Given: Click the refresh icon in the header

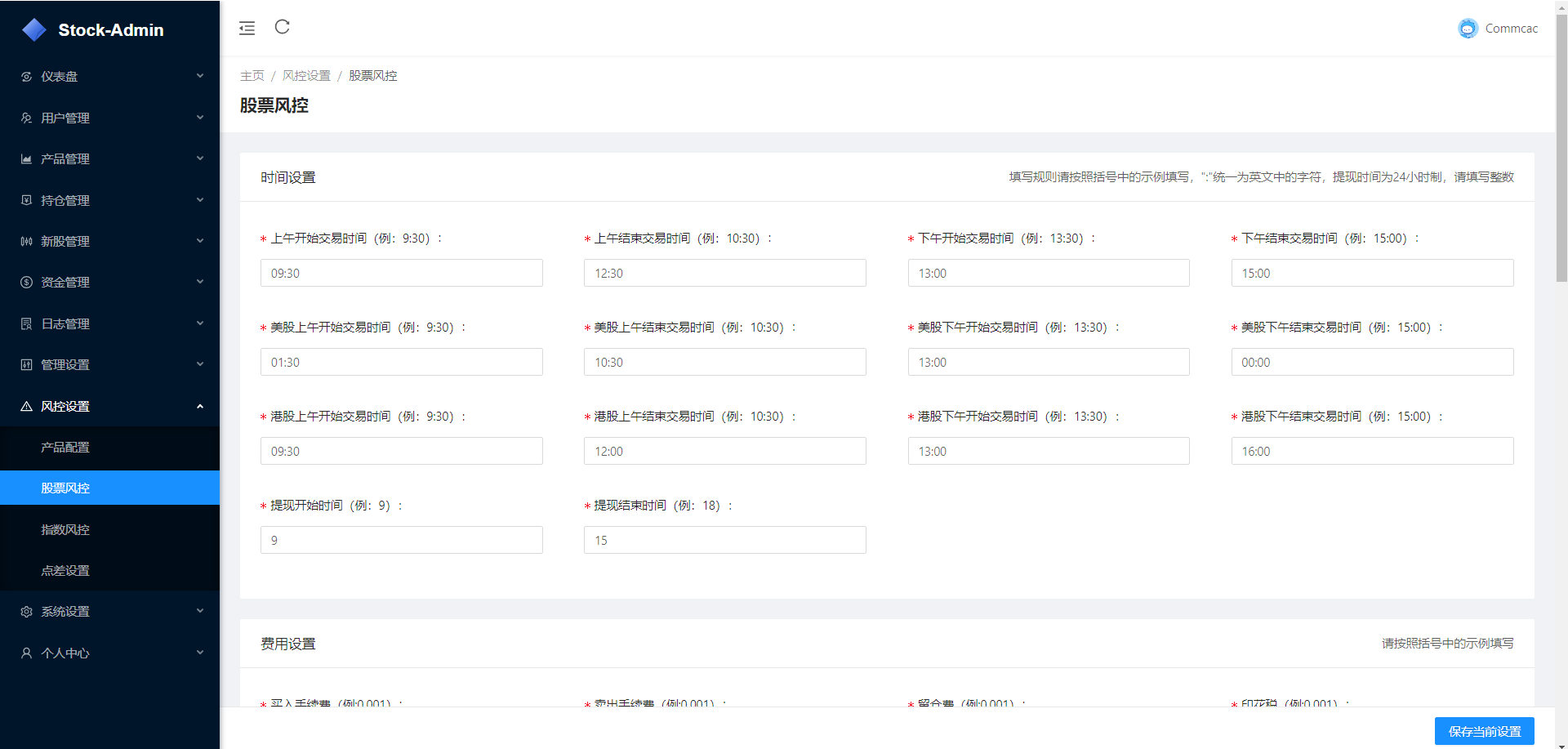Looking at the screenshot, I should pos(283,28).
